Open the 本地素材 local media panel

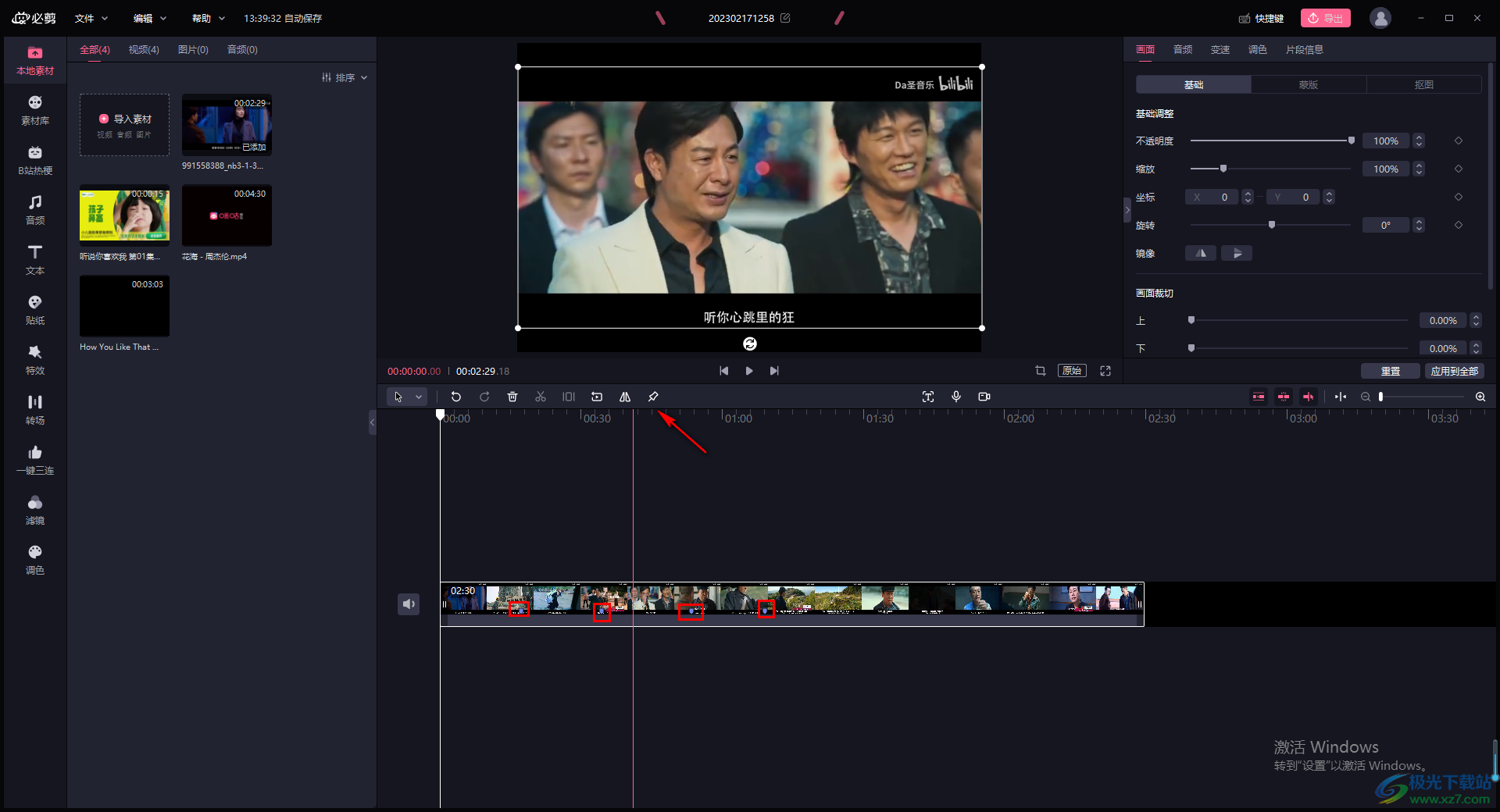point(35,61)
